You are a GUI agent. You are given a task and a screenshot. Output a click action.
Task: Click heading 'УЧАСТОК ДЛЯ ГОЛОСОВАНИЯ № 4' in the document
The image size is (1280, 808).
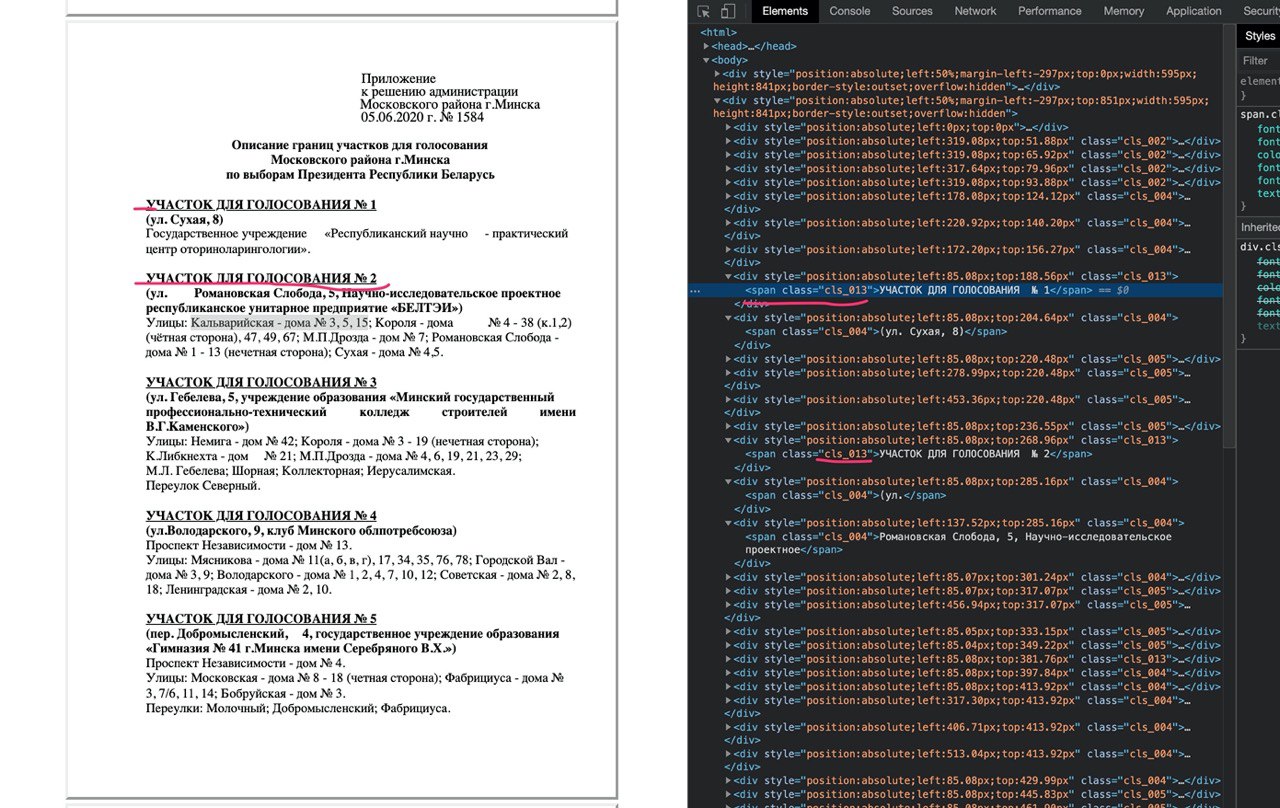(261, 515)
